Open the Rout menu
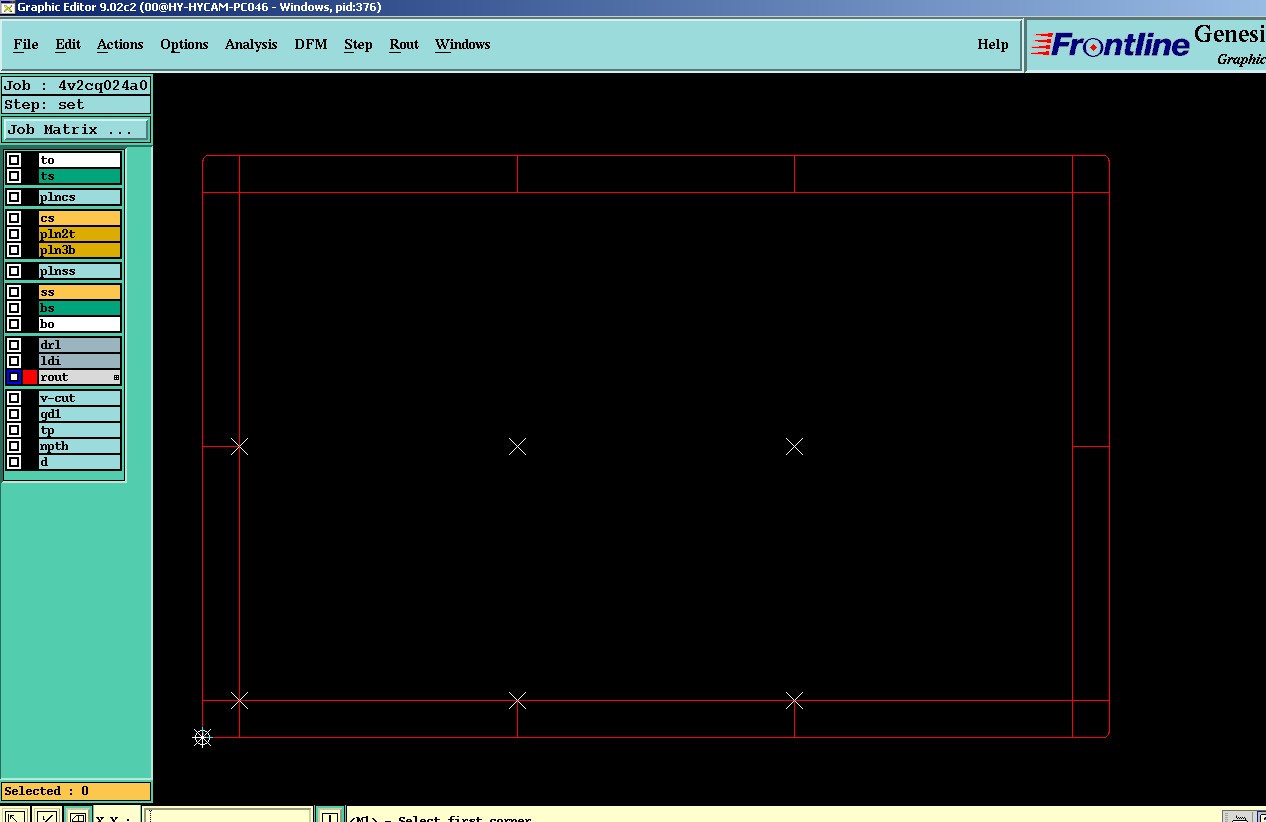 [x=404, y=44]
